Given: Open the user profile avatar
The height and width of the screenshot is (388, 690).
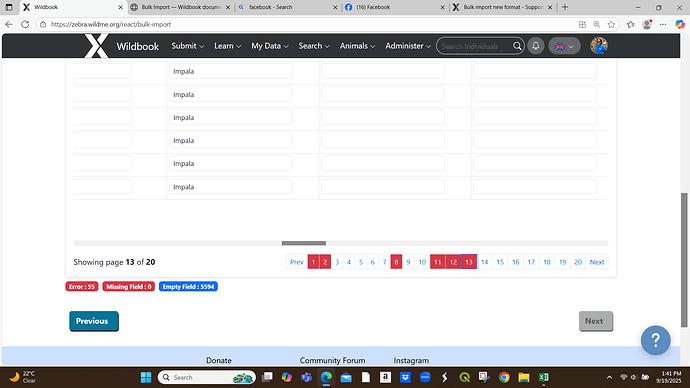Looking at the screenshot, I should point(599,46).
